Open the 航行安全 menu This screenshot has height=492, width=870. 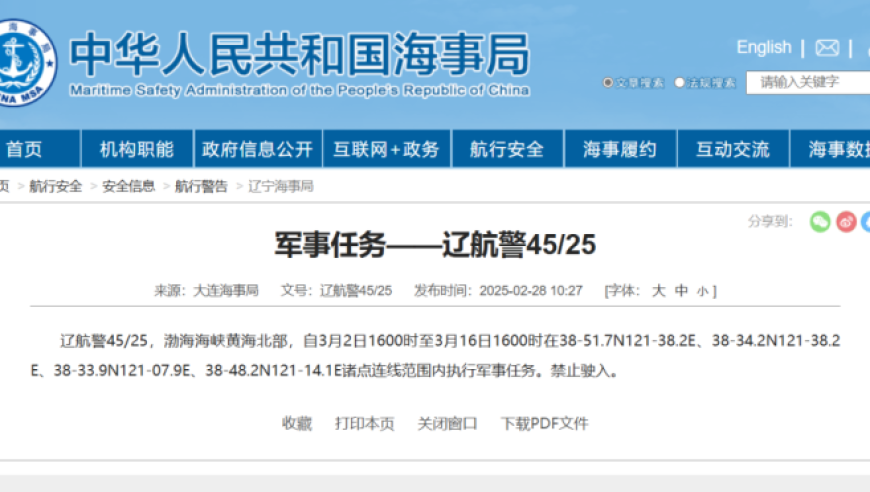(507, 149)
